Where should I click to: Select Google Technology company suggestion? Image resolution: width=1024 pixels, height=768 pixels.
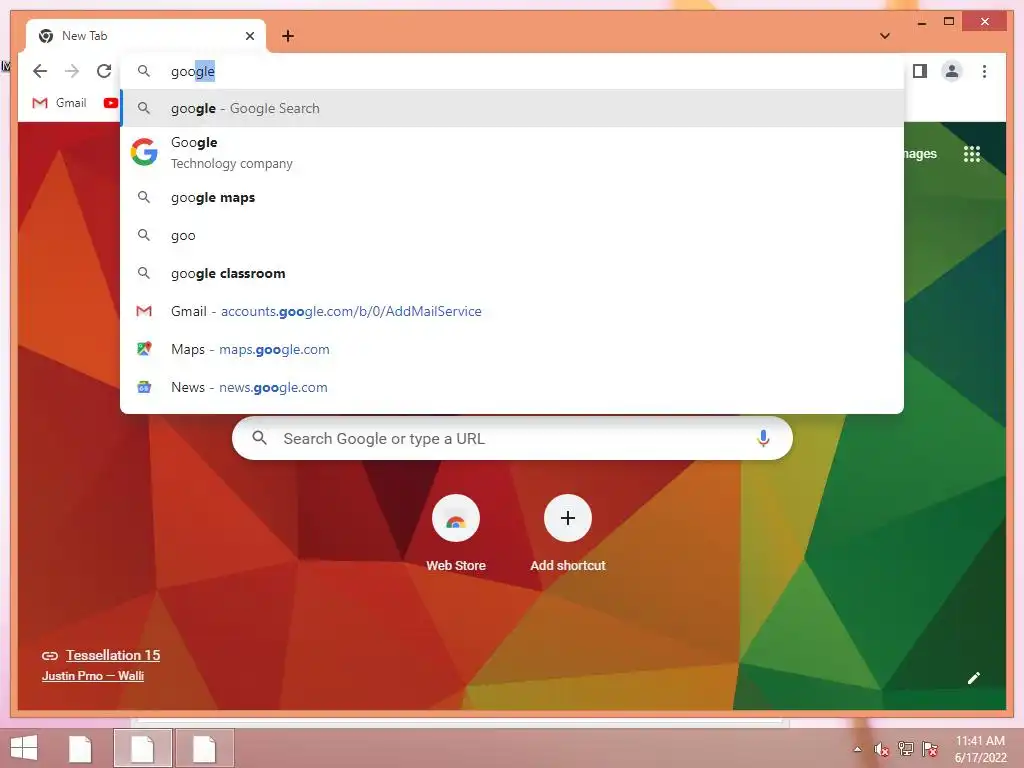(512, 153)
